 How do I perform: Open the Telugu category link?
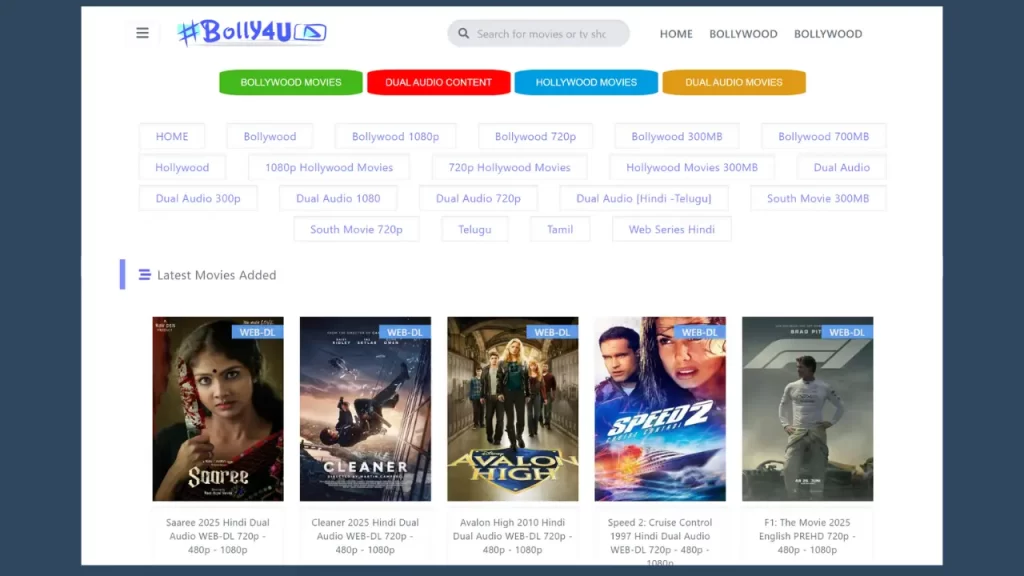tap(474, 229)
